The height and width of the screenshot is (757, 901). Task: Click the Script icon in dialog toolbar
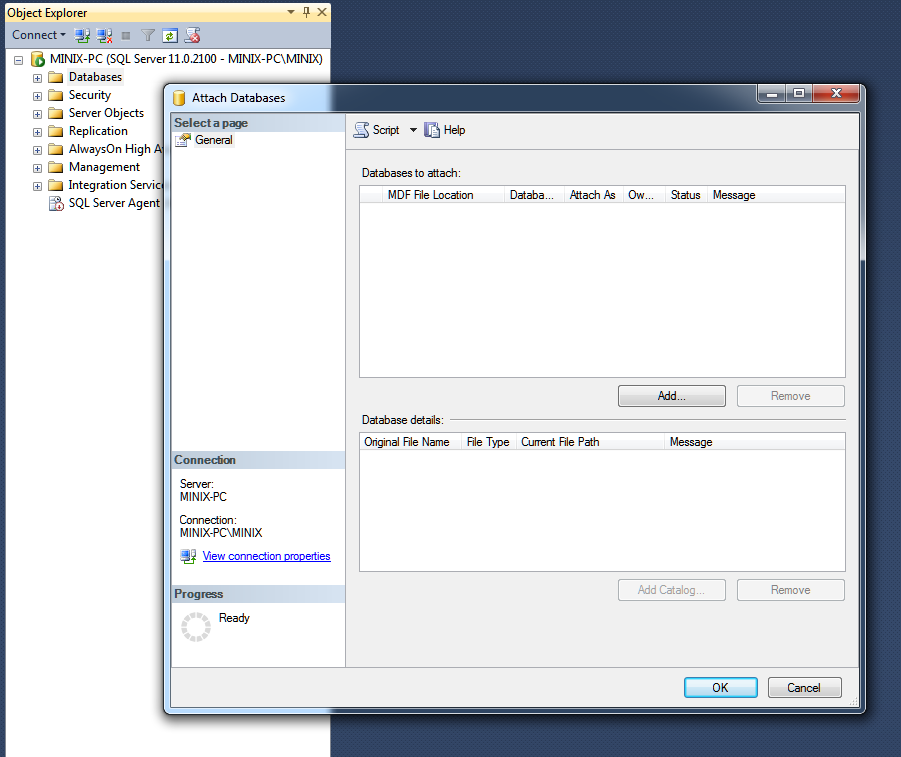tap(362, 130)
